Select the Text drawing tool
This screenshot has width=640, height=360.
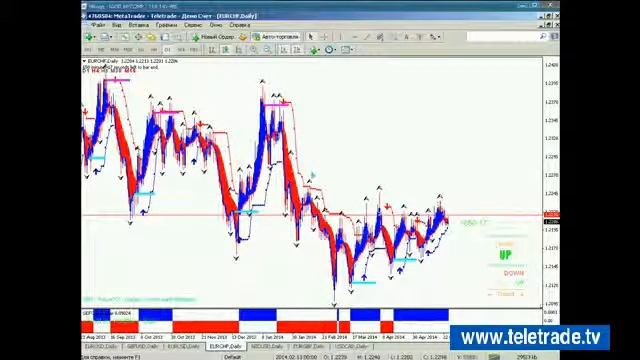[407, 37]
